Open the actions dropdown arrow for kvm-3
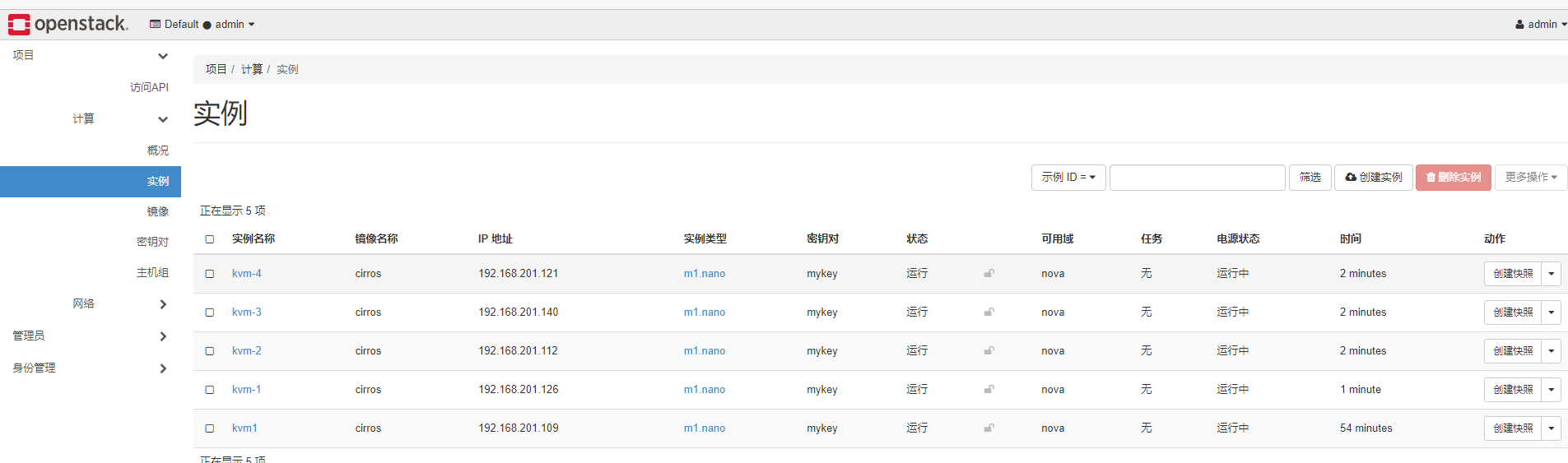Image resolution: width=1568 pixels, height=463 pixels. pyautogui.click(x=1552, y=313)
